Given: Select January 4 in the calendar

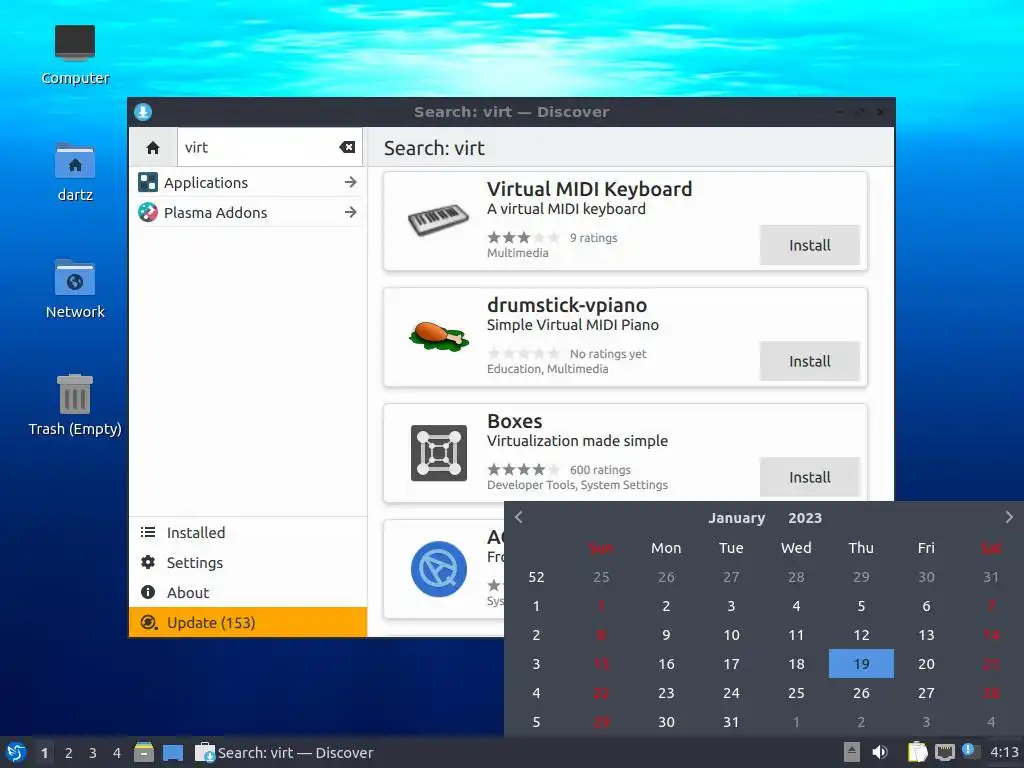Looking at the screenshot, I should [796, 606].
